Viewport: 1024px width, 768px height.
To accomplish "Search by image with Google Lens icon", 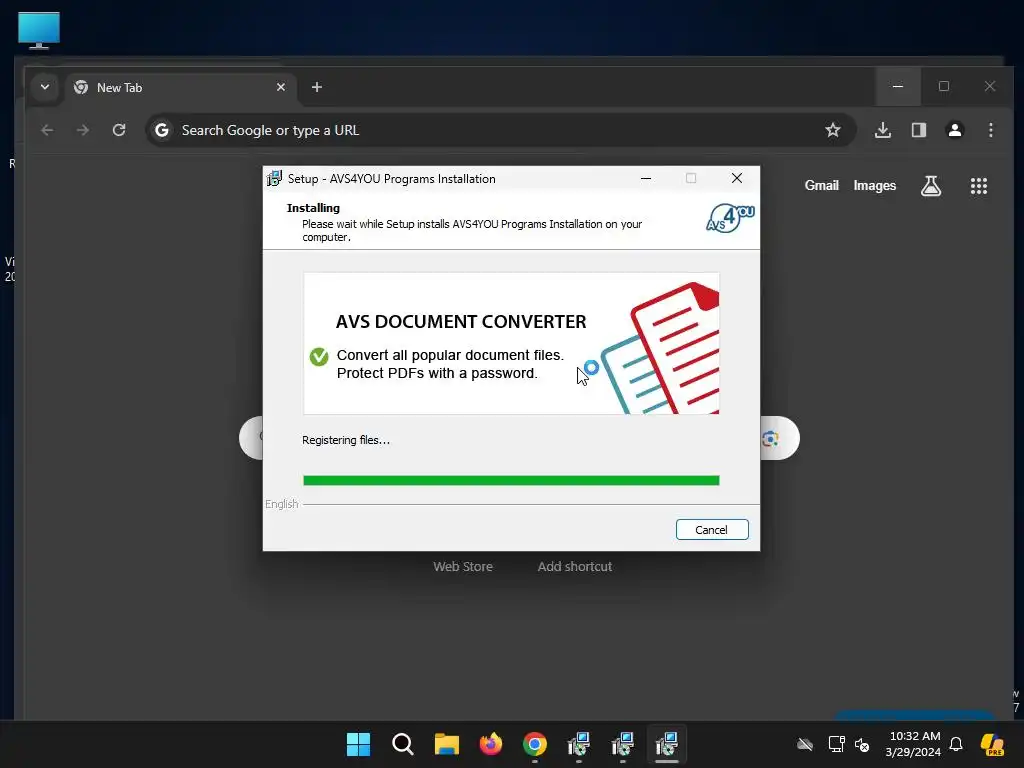I will tap(771, 438).
